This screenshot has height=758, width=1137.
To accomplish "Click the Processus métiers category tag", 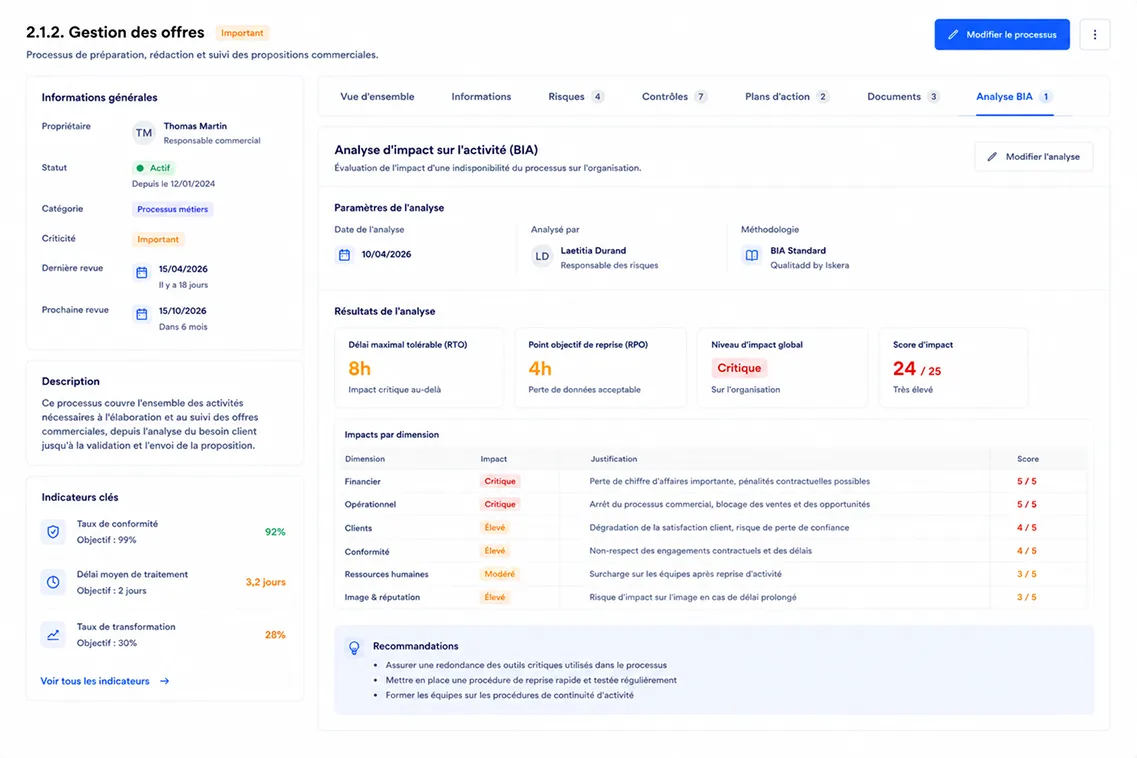I will click(x=173, y=209).
